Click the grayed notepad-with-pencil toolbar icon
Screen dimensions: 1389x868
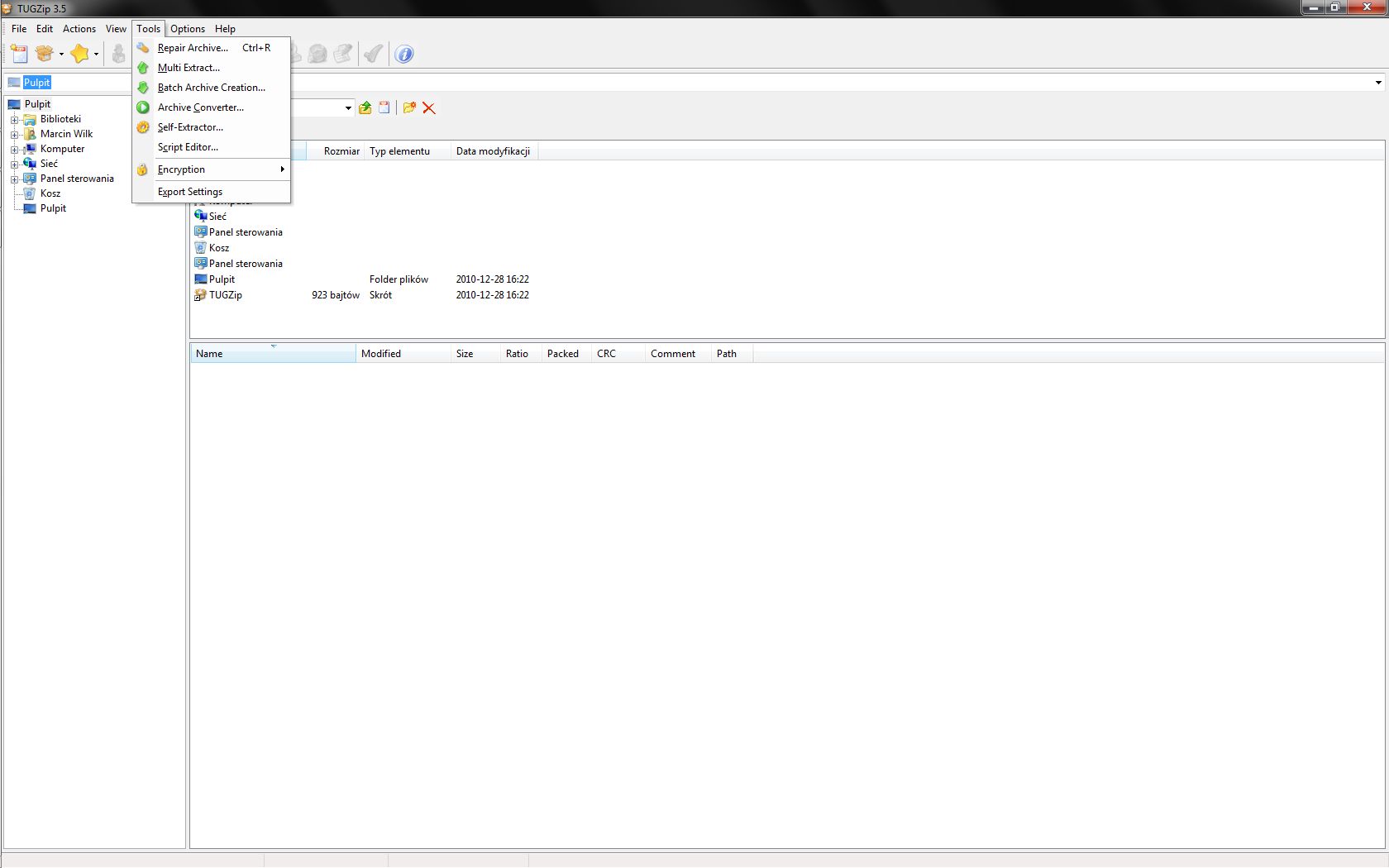click(342, 54)
